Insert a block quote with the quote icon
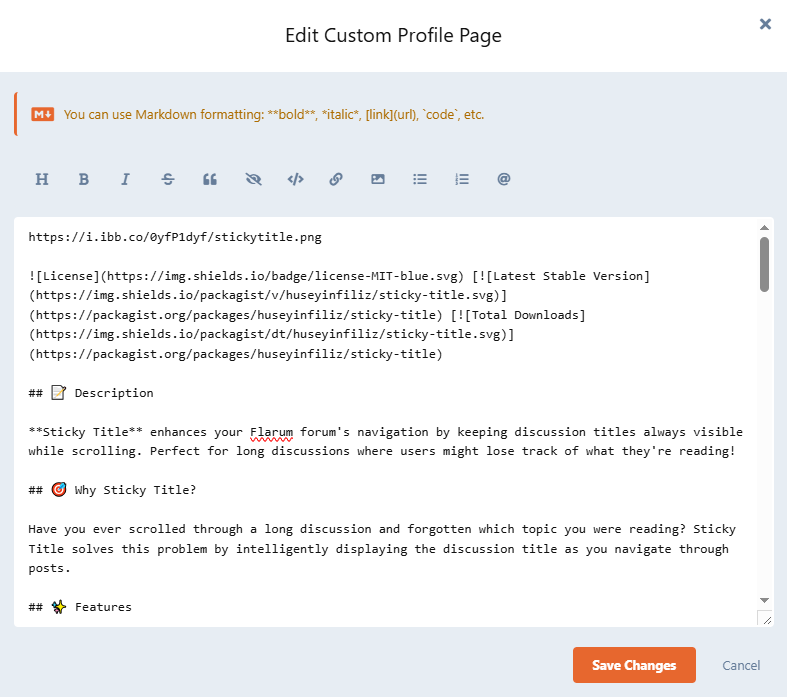The height and width of the screenshot is (697, 787). 210,179
